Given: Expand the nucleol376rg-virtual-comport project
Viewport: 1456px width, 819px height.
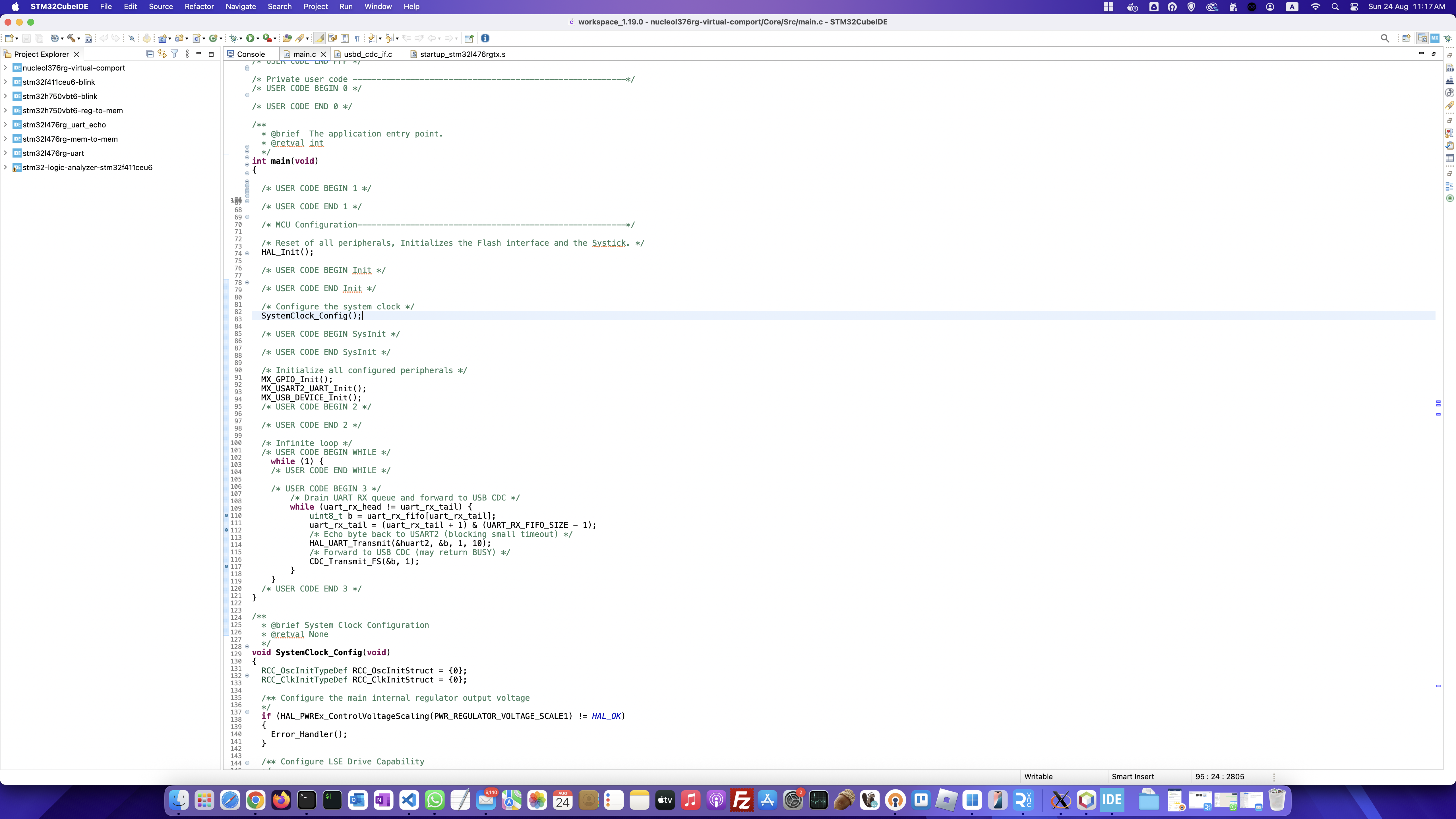Looking at the screenshot, I should point(5,68).
